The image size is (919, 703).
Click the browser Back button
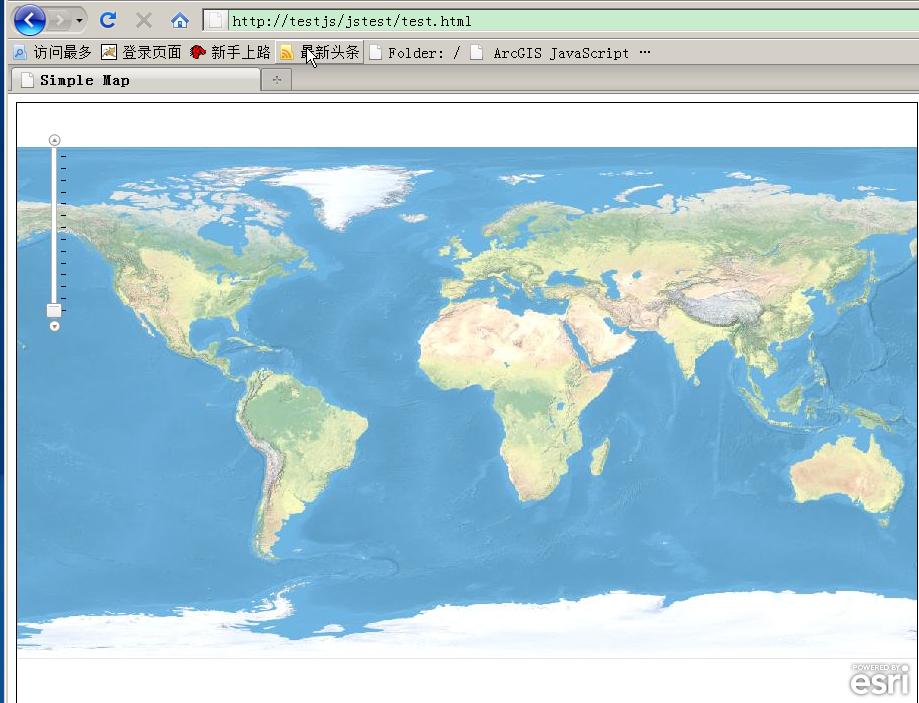tap(29, 19)
